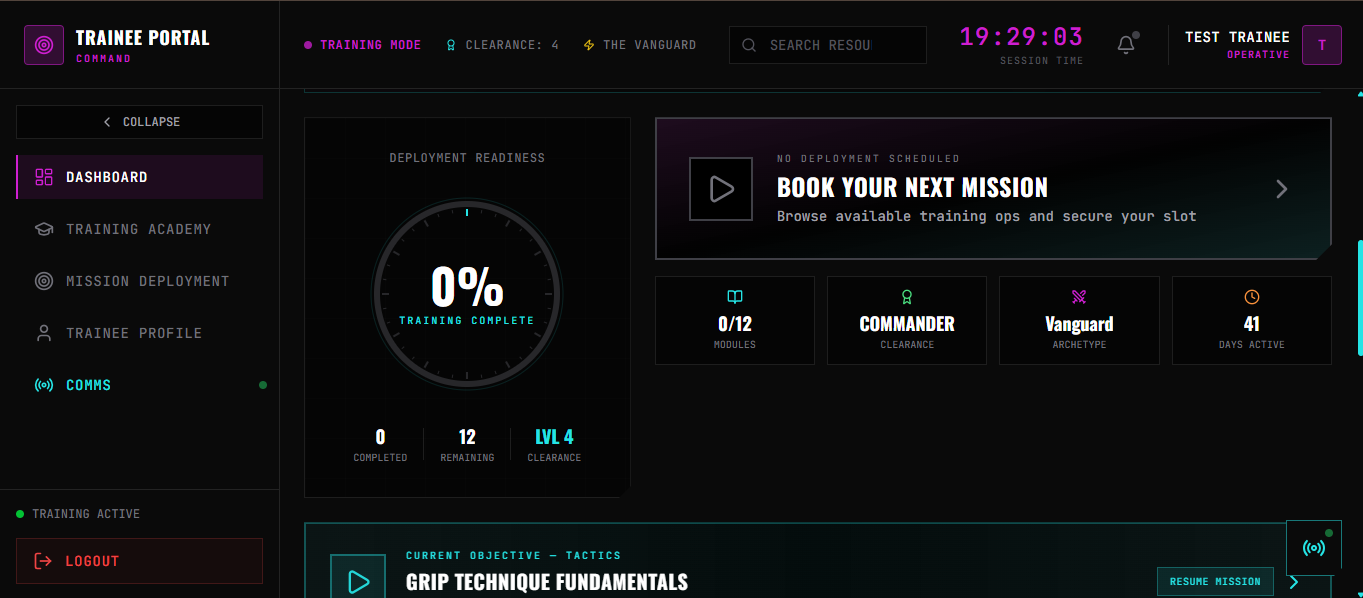Expand Book Your Next Mission chevron arrow
The width and height of the screenshot is (1363, 598).
tap(1281, 189)
